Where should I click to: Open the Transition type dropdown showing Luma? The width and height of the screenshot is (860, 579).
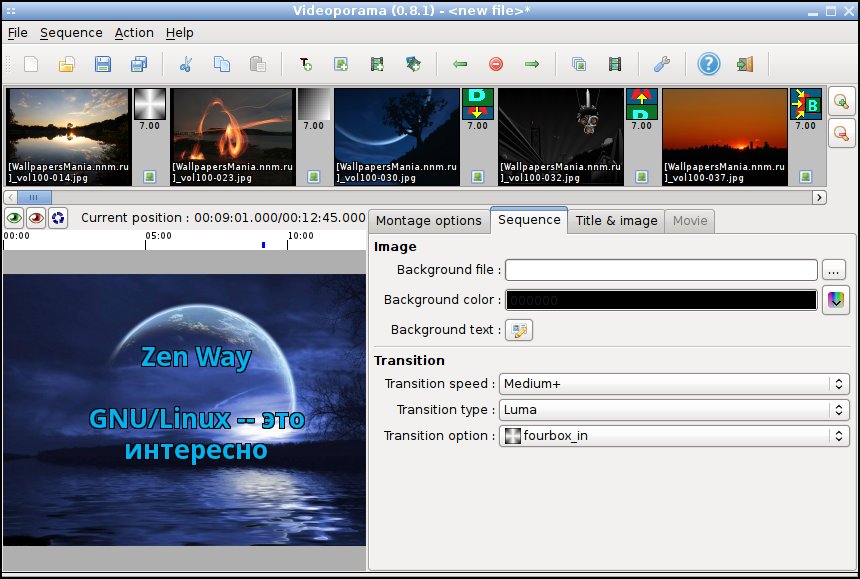(x=674, y=410)
